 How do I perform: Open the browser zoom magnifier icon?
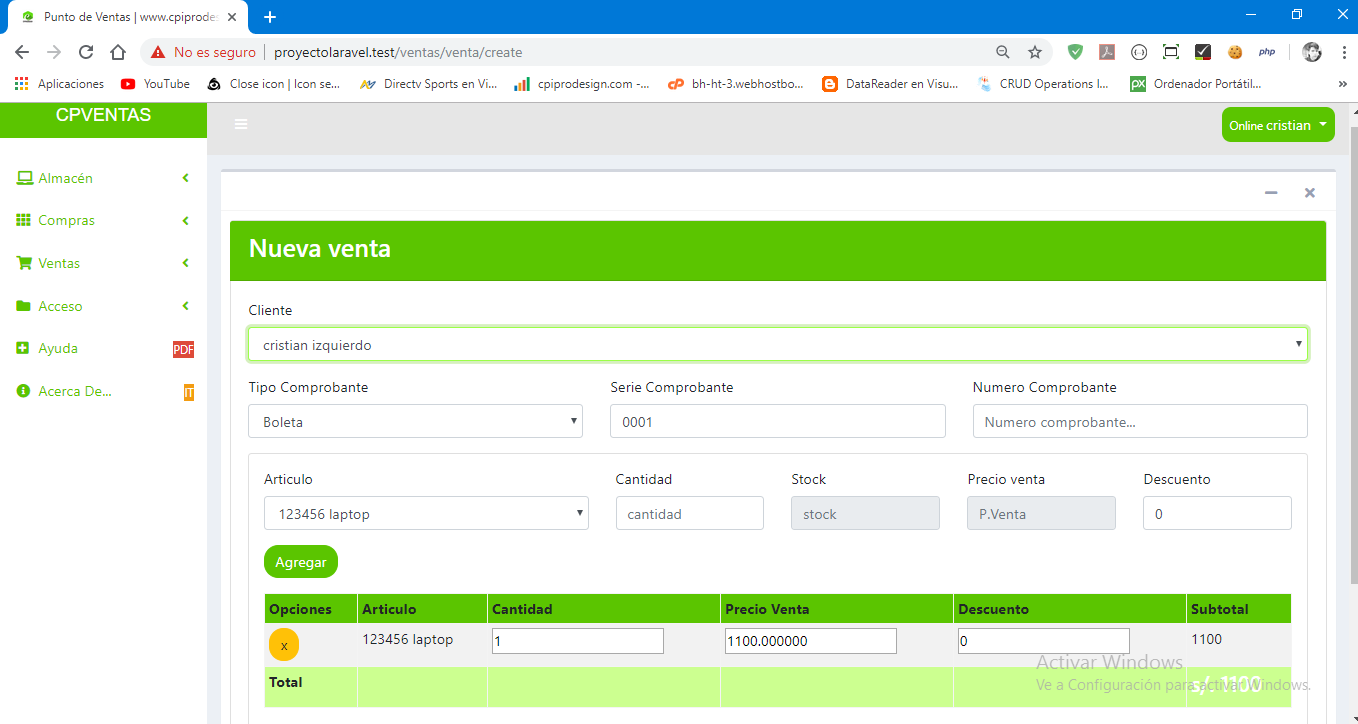1003,52
